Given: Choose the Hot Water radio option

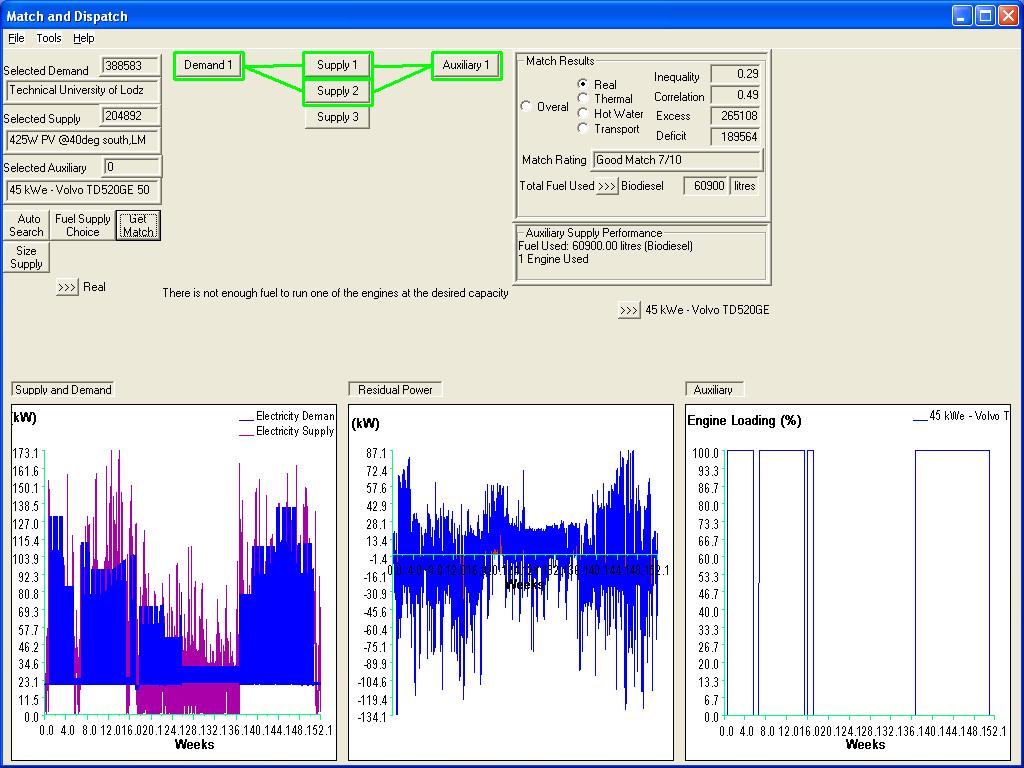Looking at the screenshot, I should pos(583,113).
